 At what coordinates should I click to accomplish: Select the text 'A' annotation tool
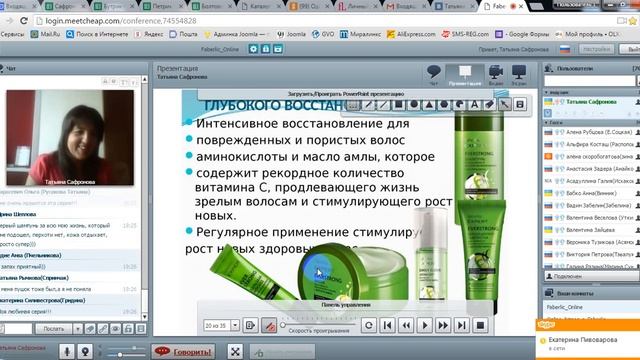pos(474,105)
